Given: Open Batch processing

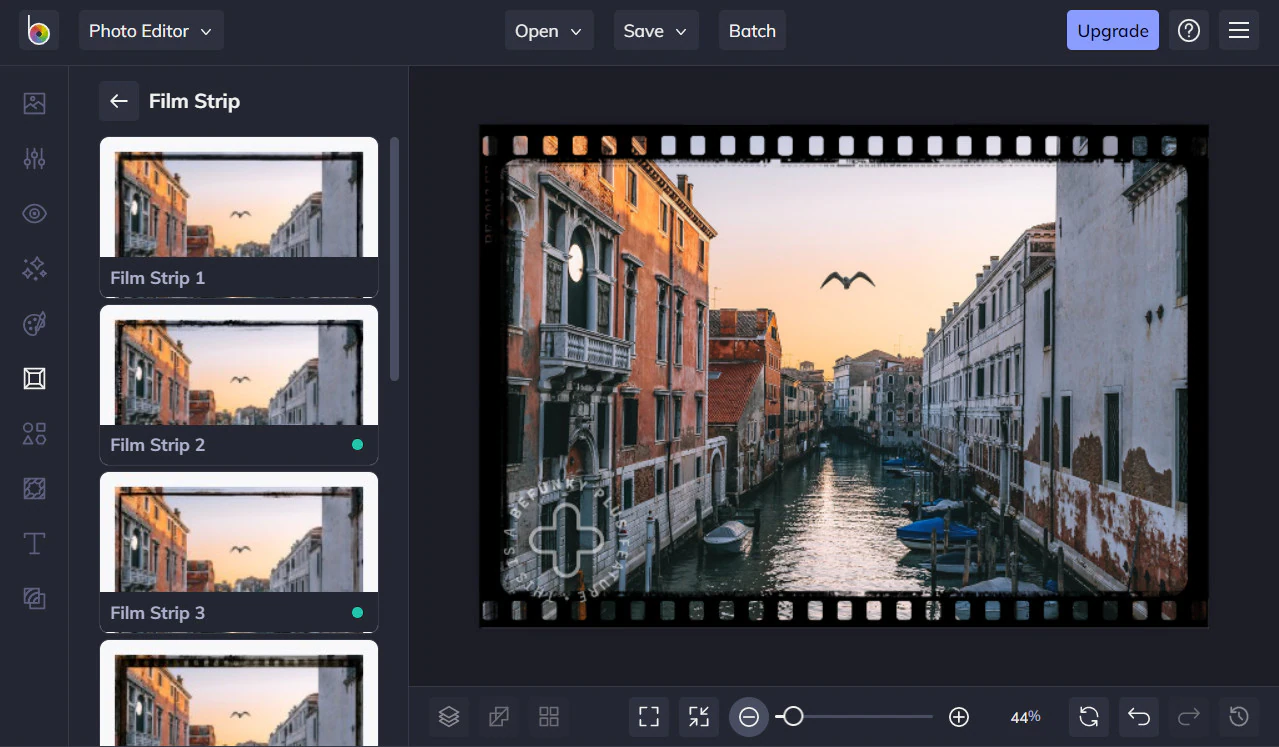Looking at the screenshot, I should click(752, 31).
